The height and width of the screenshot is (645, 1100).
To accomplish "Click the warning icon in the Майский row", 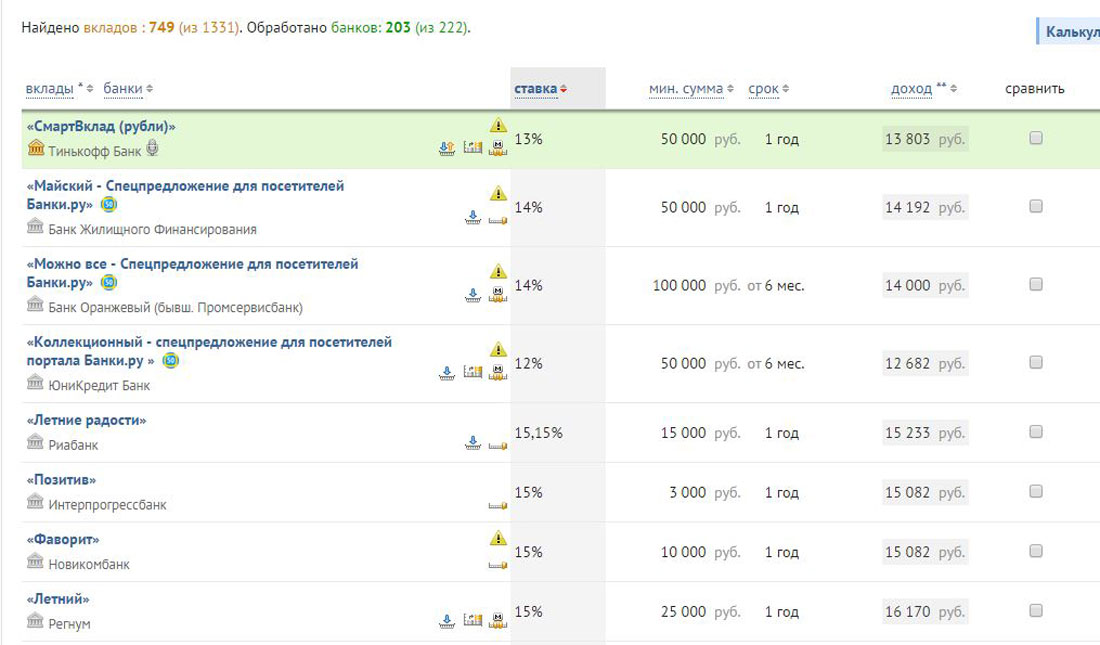I will (498, 193).
